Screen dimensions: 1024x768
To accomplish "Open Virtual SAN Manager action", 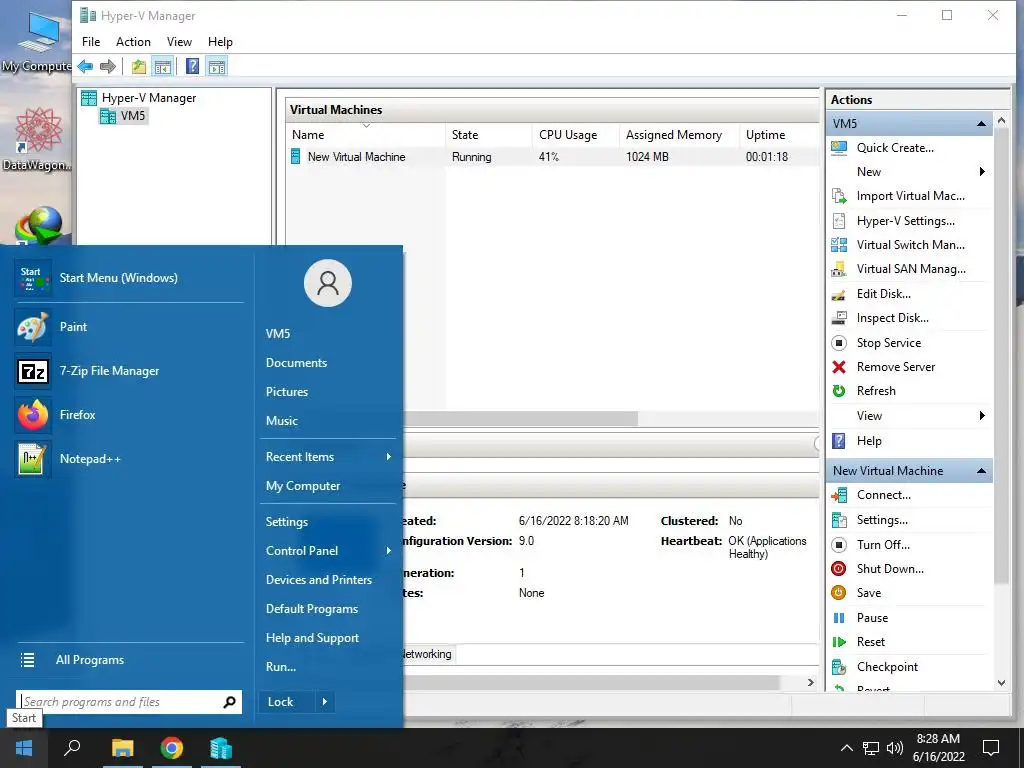I will click(x=910, y=269).
